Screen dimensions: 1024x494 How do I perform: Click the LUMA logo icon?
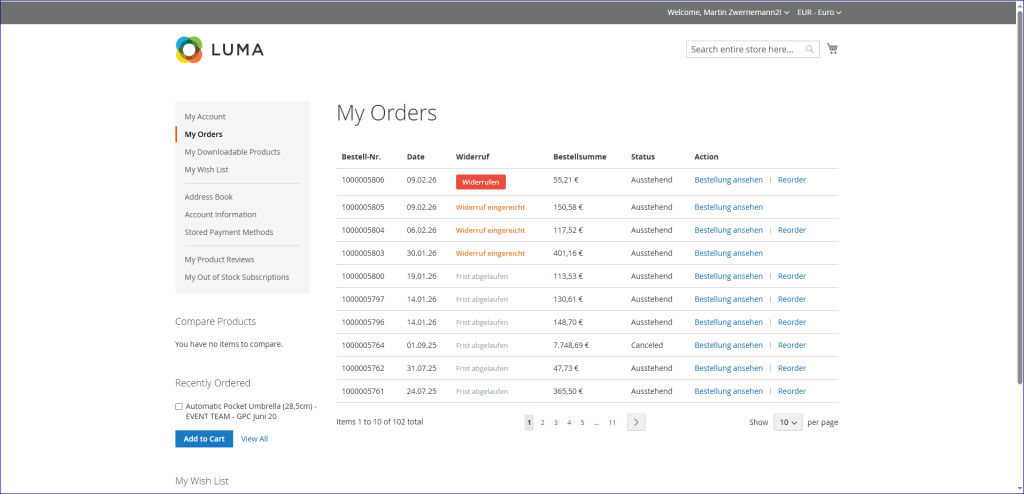(189, 49)
